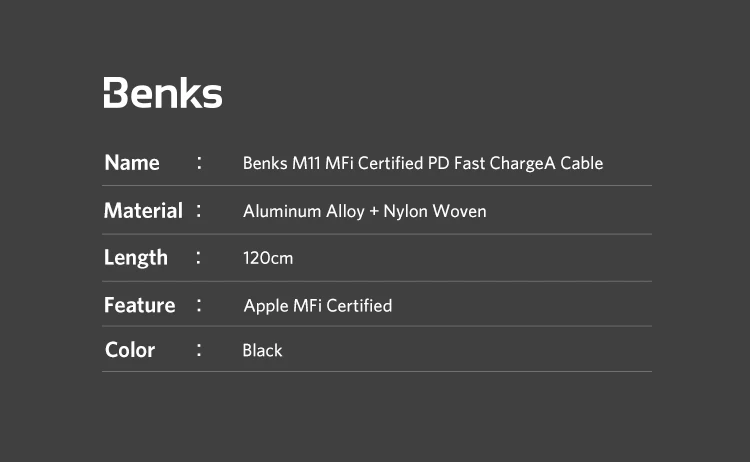
Task: Select the Apple MFi Certified text
Action: pyautogui.click(x=318, y=305)
